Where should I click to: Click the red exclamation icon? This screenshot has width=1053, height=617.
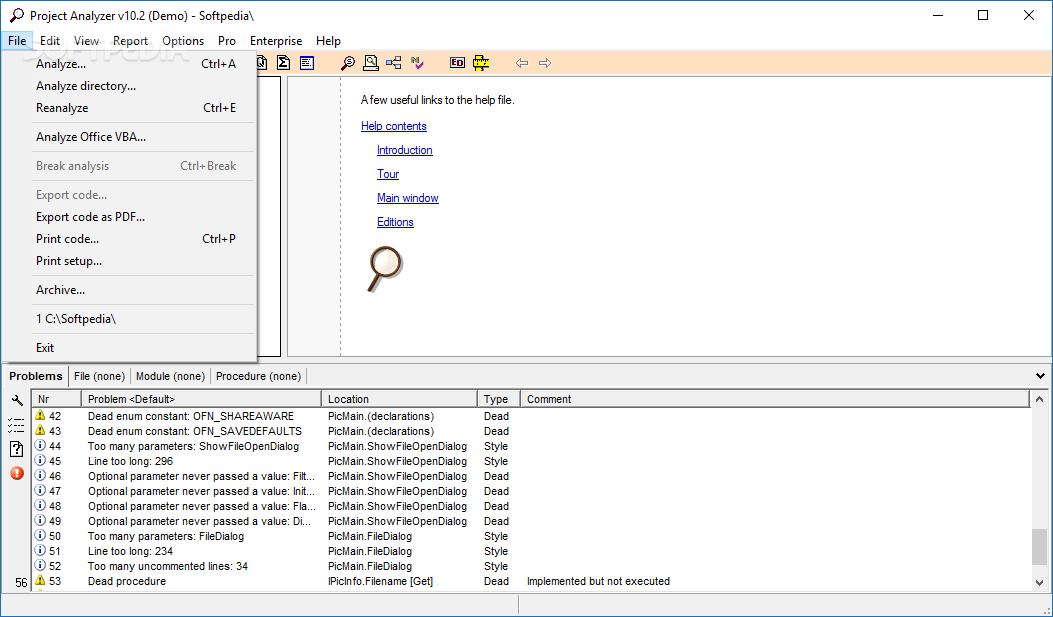coord(17,473)
